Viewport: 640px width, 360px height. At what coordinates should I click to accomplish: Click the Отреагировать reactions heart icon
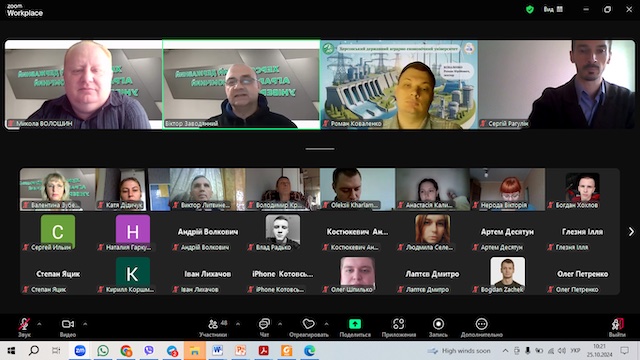point(309,328)
